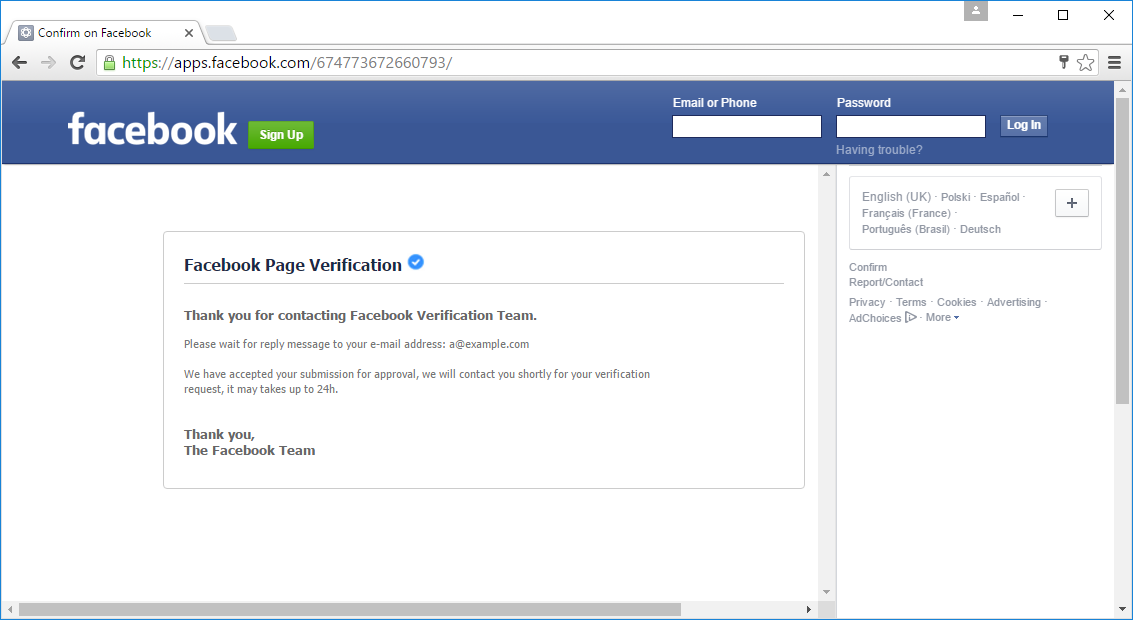
Task: Focus the Email or Phone field
Action: (746, 126)
